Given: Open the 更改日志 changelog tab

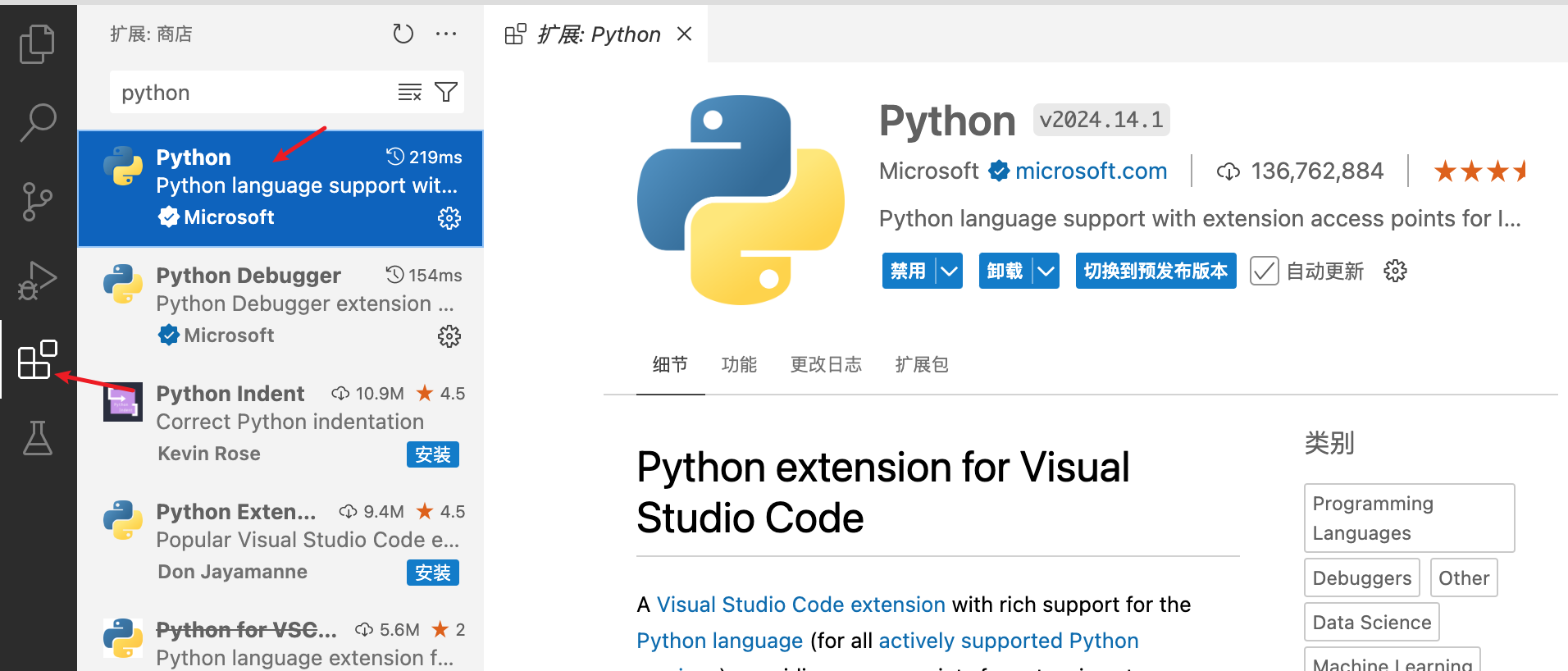Looking at the screenshot, I should [x=826, y=365].
